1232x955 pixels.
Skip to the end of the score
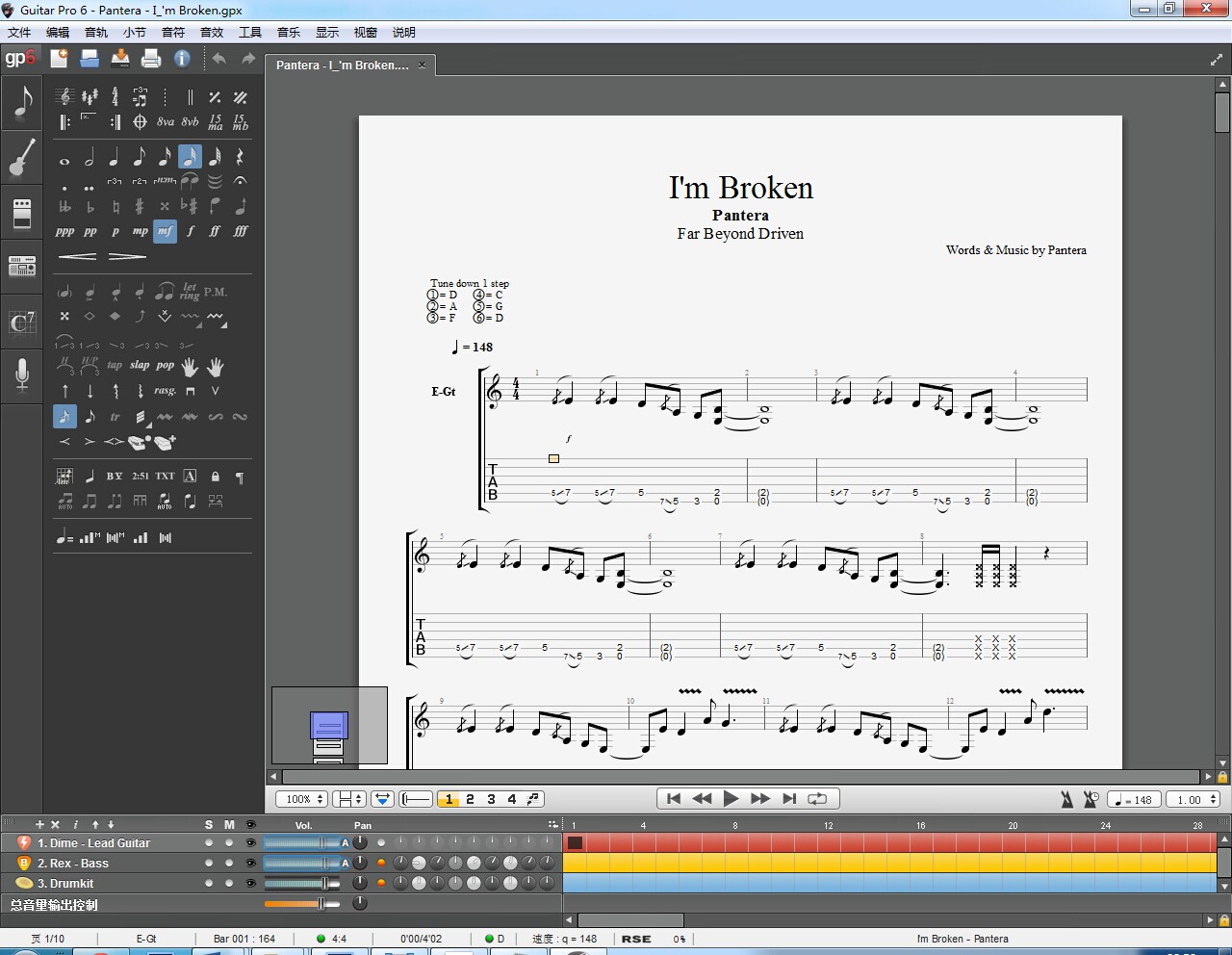[789, 799]
